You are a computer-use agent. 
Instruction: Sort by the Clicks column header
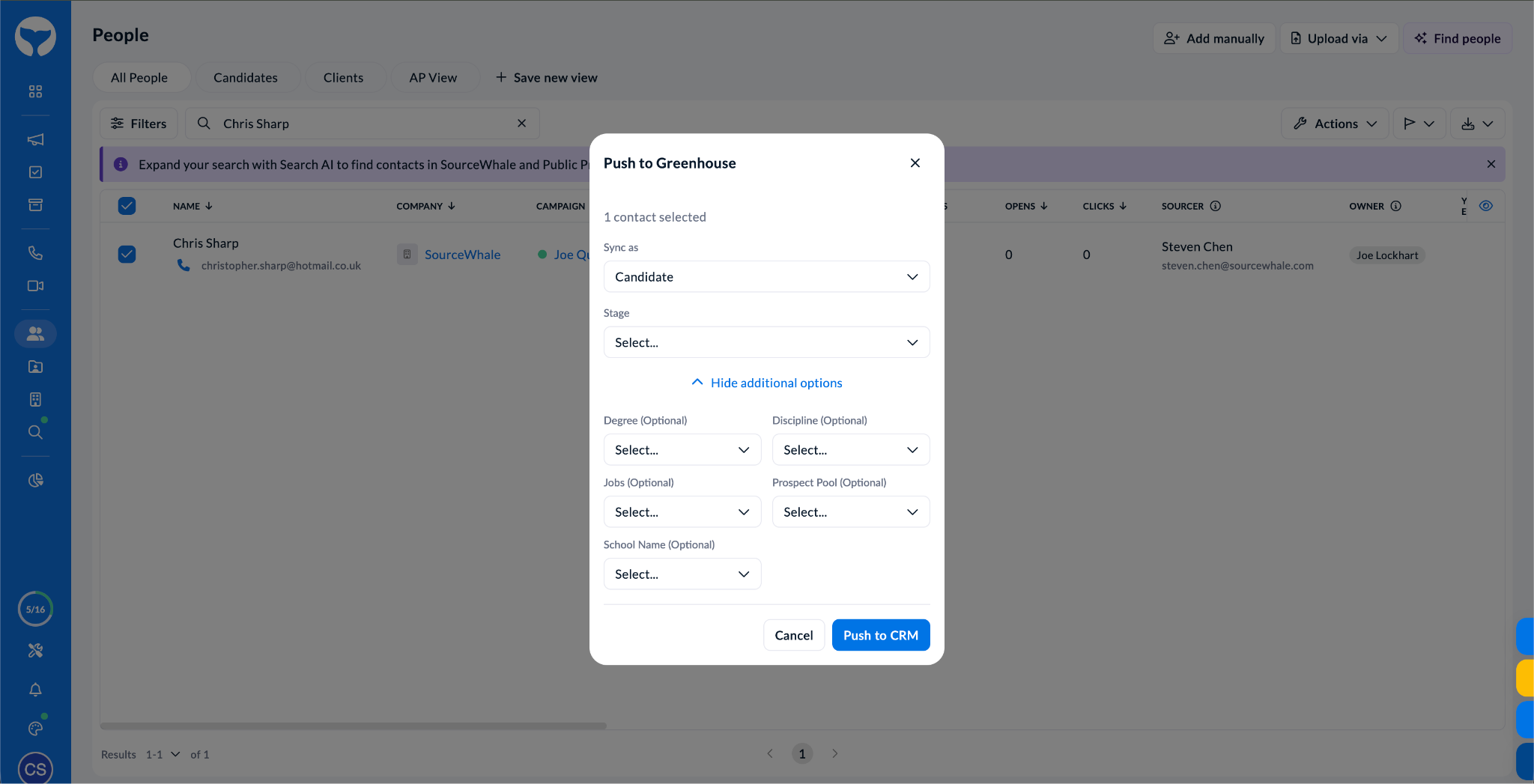(x=1105, y=206)
